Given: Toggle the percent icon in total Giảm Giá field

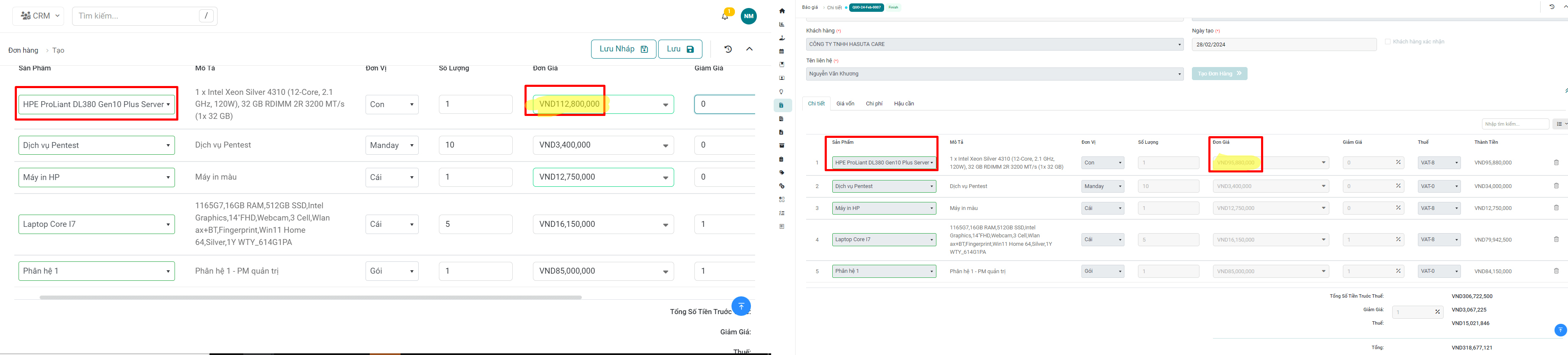Looking at the screenshot, I should tap(1437, 312).
